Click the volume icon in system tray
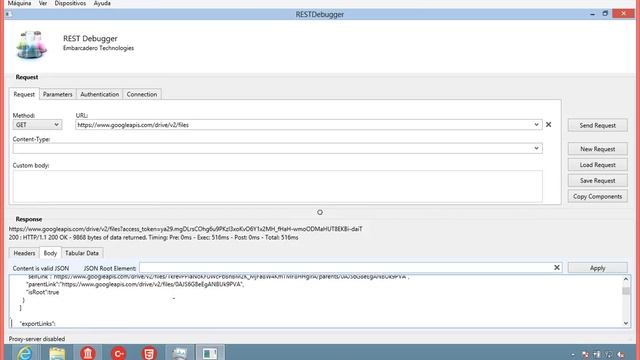640x360 pixels. 621,355
